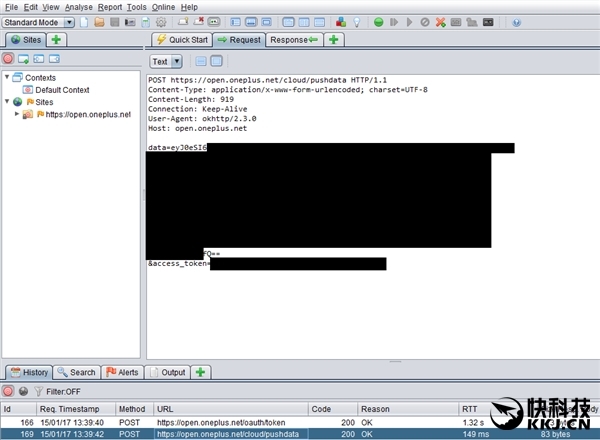The height and width of the screenshot is (440, 600).
Task: Click the options gear icon in toolbar
Action: [161, 22]
